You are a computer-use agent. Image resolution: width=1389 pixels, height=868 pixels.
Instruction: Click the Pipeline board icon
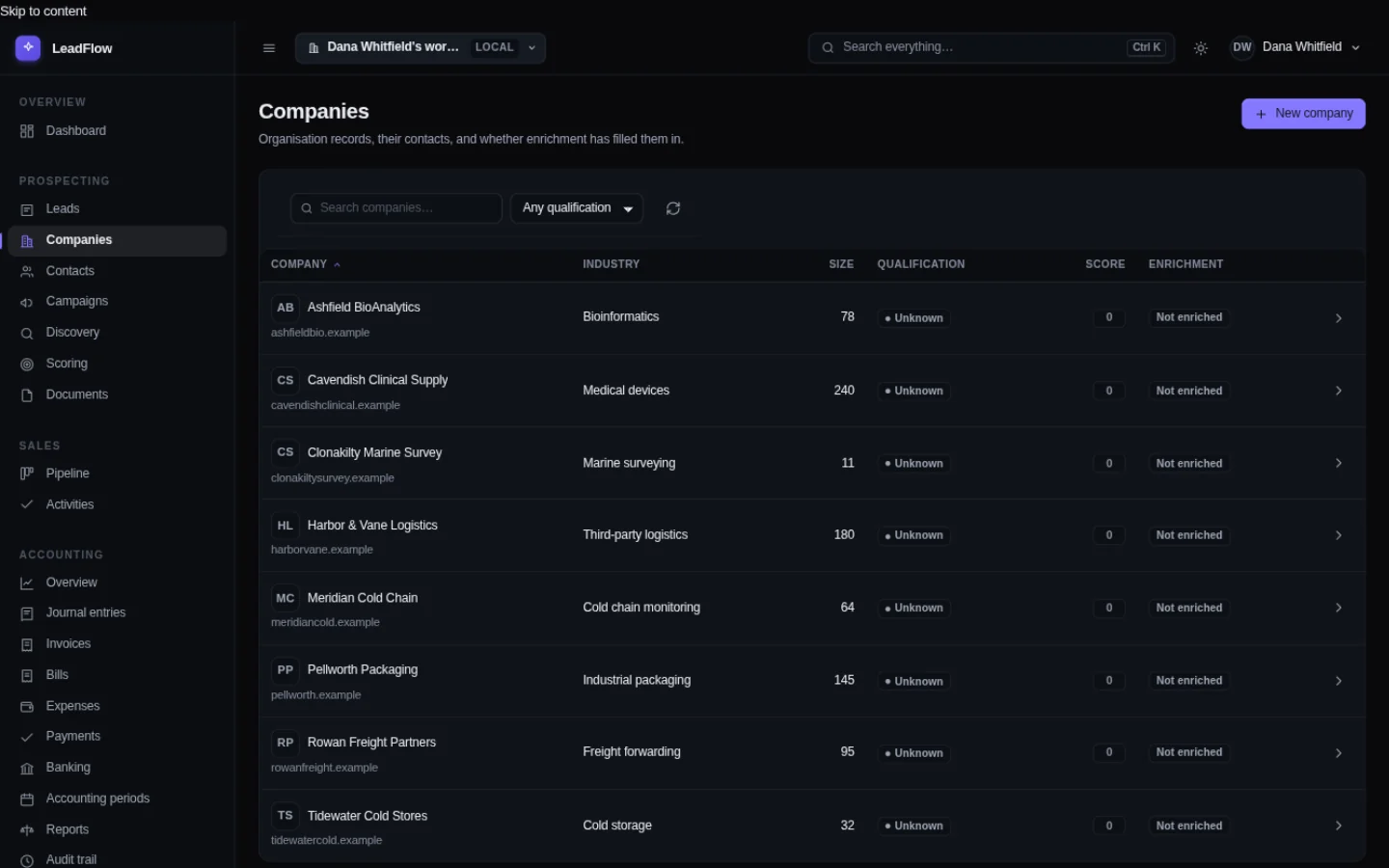coord(27,474)
